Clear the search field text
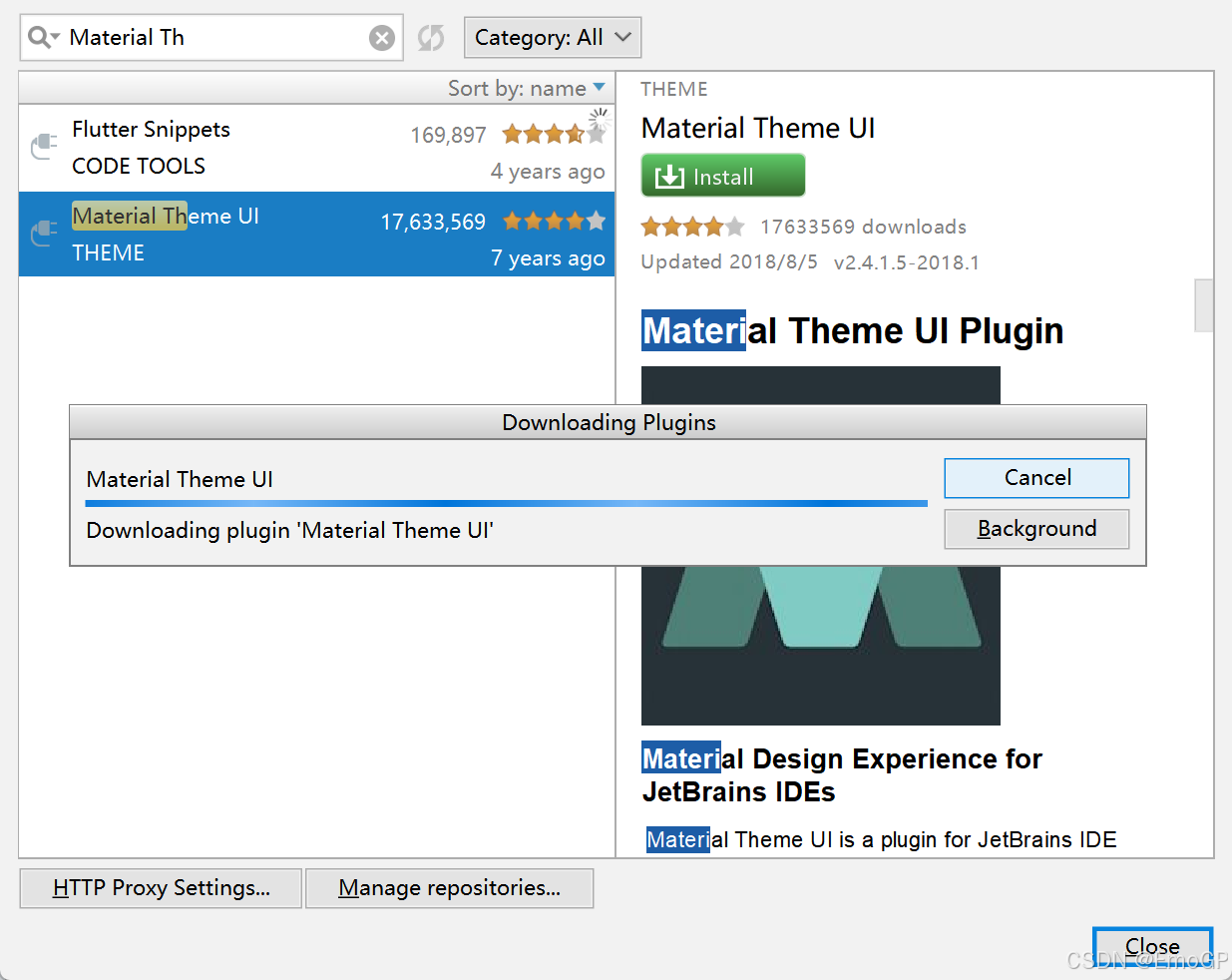The height and width of the screenshot is (980, 1232). [x=382, y=38]
